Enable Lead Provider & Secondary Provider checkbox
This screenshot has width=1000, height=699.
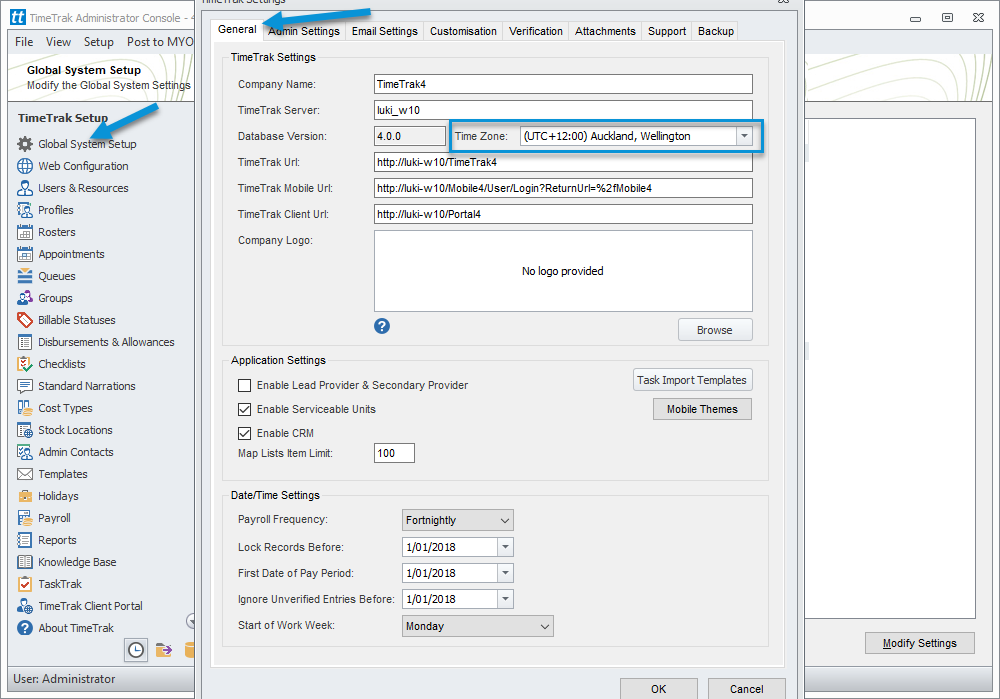244,385
